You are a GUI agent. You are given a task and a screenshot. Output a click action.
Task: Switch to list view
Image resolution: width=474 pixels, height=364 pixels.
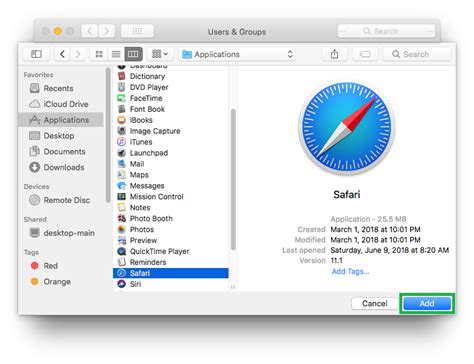116,54
